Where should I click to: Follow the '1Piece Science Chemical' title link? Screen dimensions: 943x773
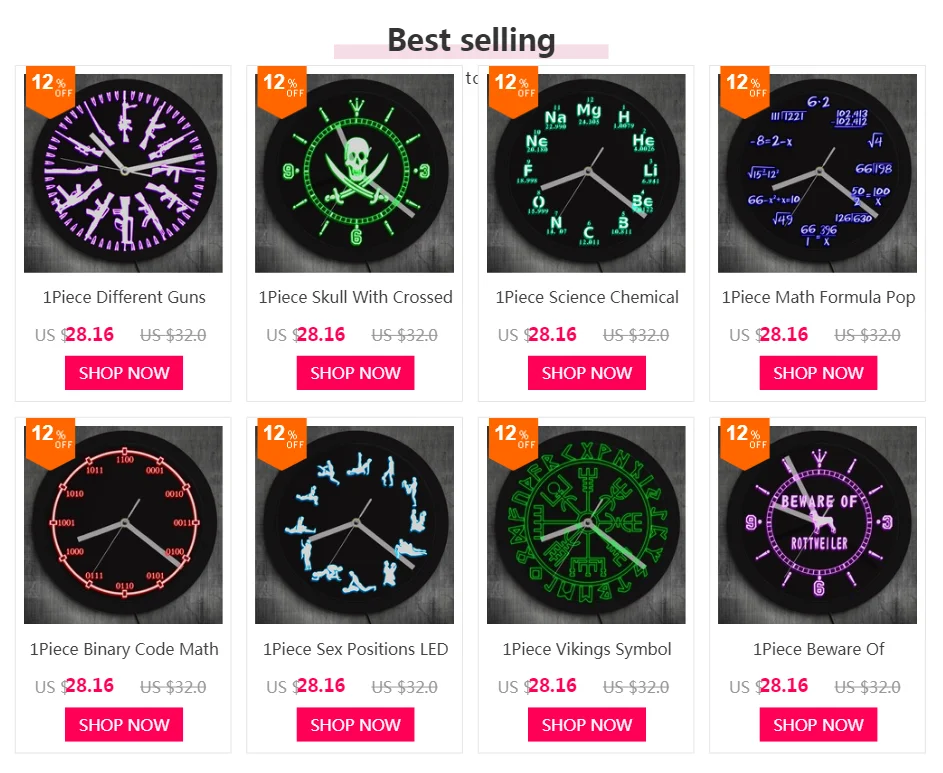[x=587, y=297]
